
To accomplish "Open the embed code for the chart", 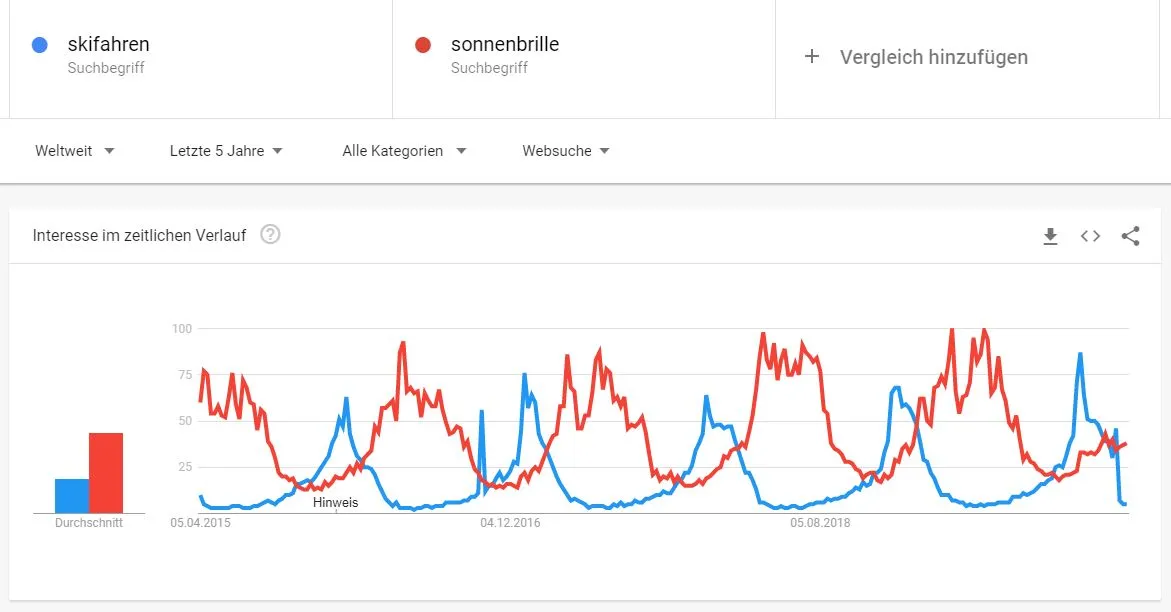I will (x=1090, y=236).
